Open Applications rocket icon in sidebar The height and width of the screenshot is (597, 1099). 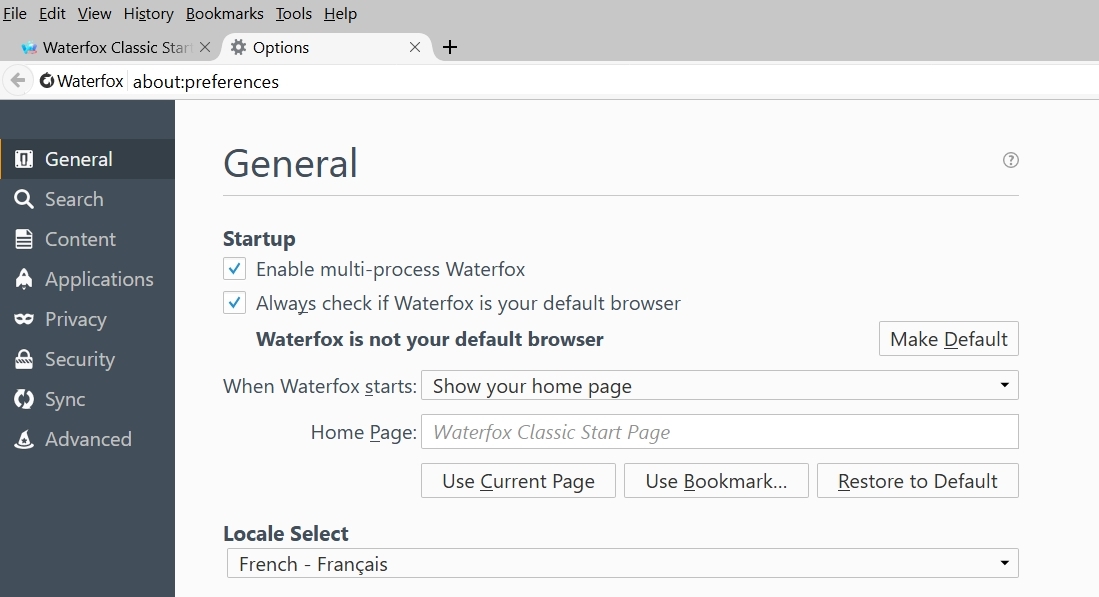(24, 279)
